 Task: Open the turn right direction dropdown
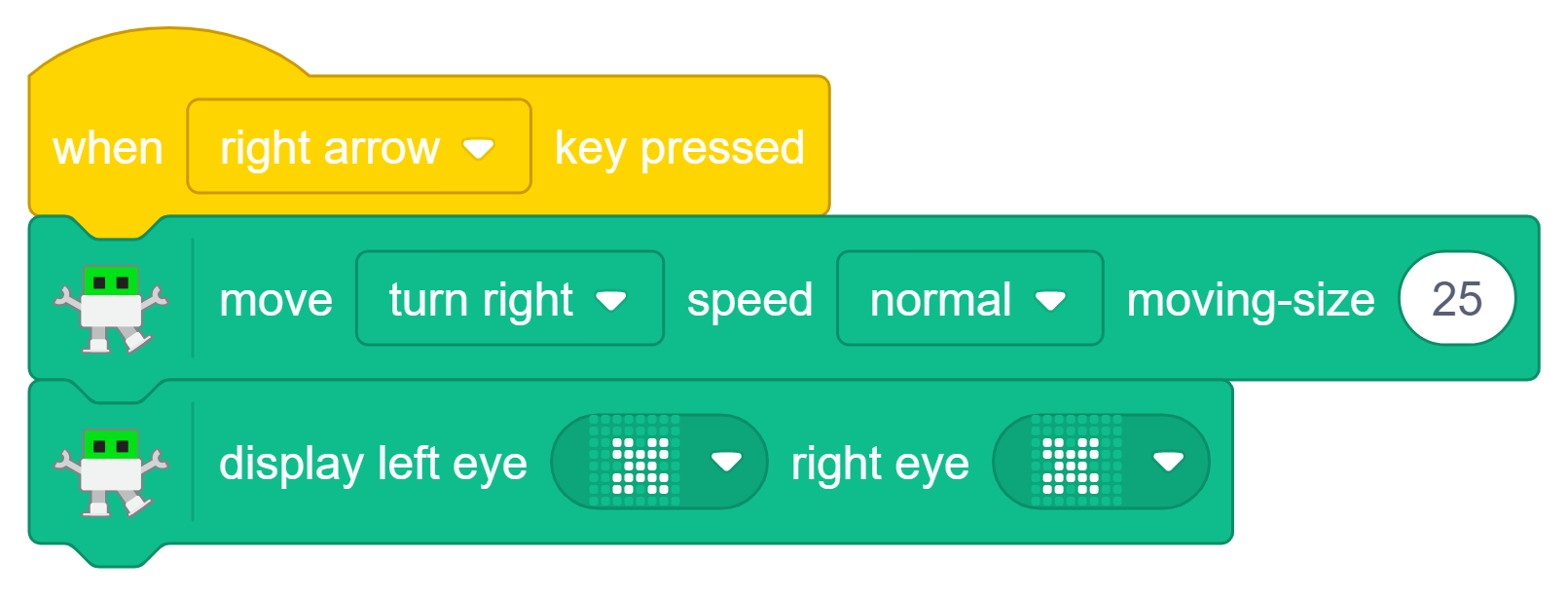click(510, 299)
